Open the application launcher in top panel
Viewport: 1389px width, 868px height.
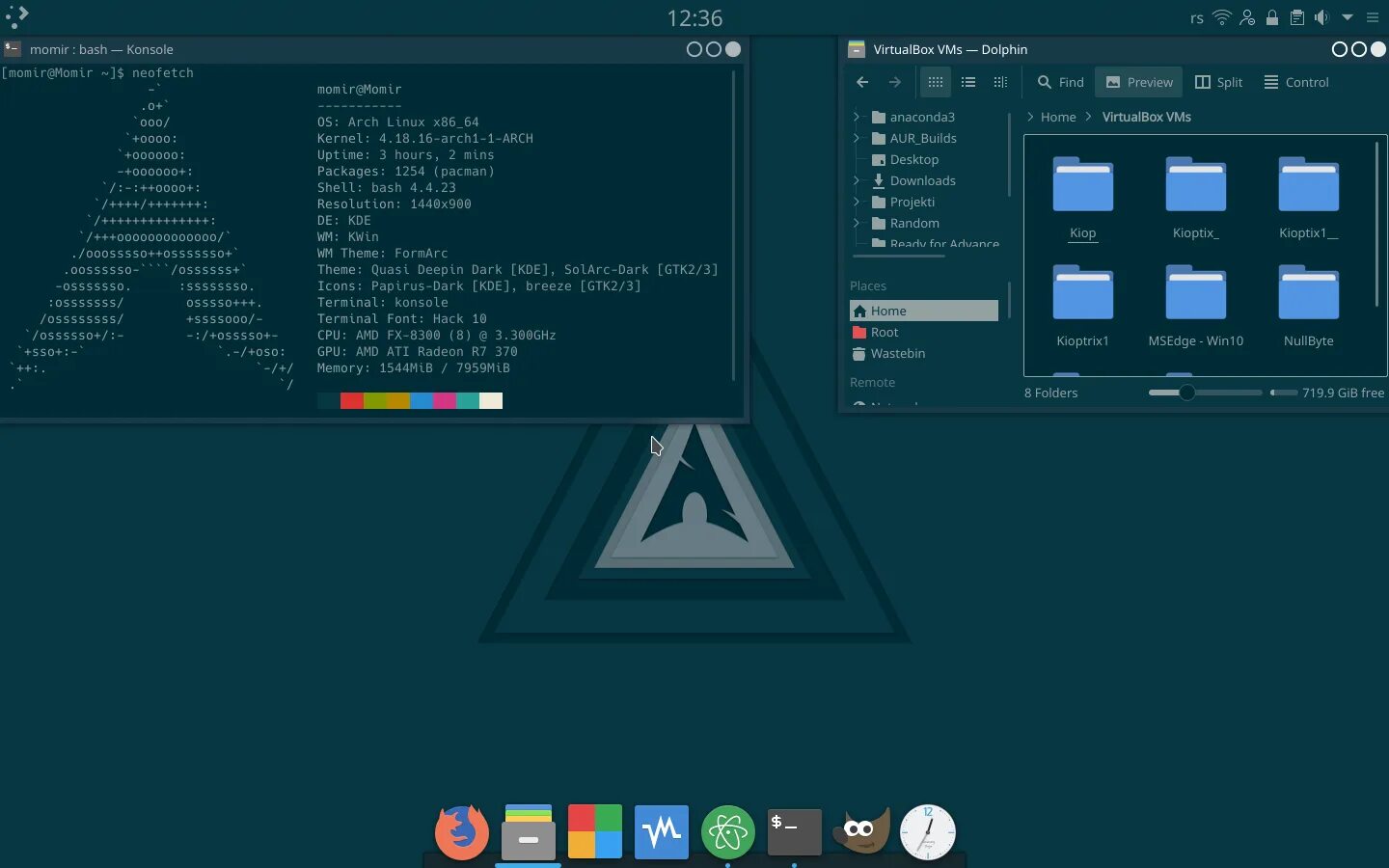click(x=17, y=17)
